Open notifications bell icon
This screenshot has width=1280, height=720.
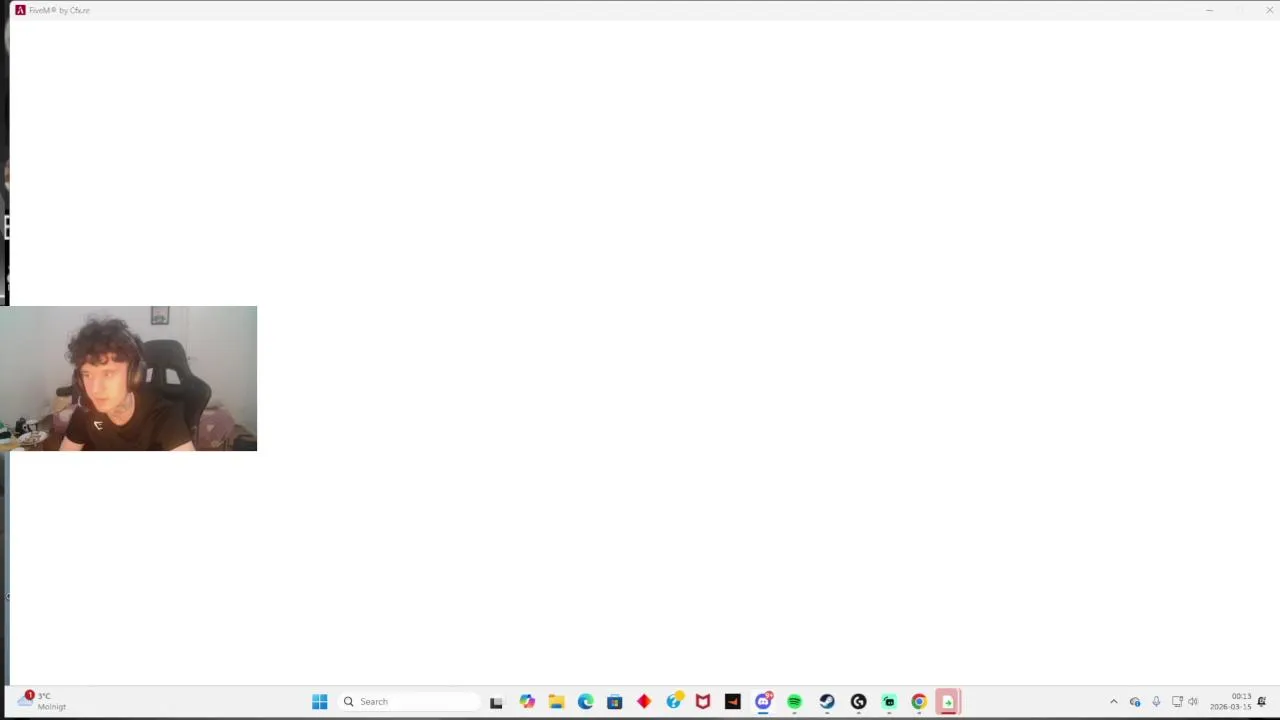1262,702
